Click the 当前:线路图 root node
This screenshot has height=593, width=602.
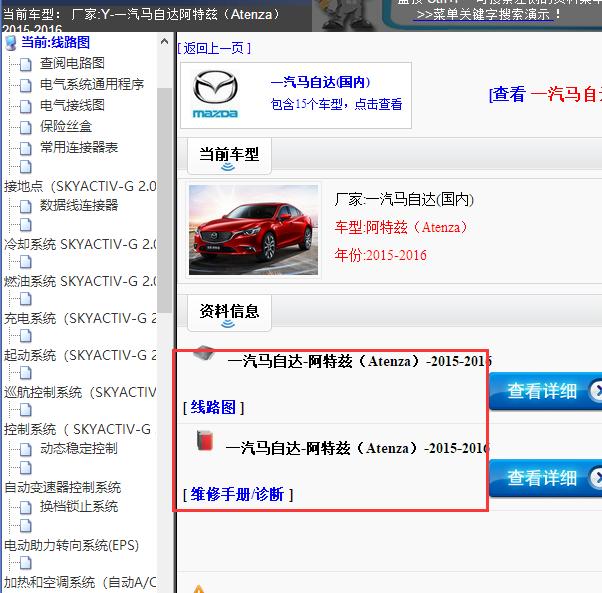[x=56, y=42]
